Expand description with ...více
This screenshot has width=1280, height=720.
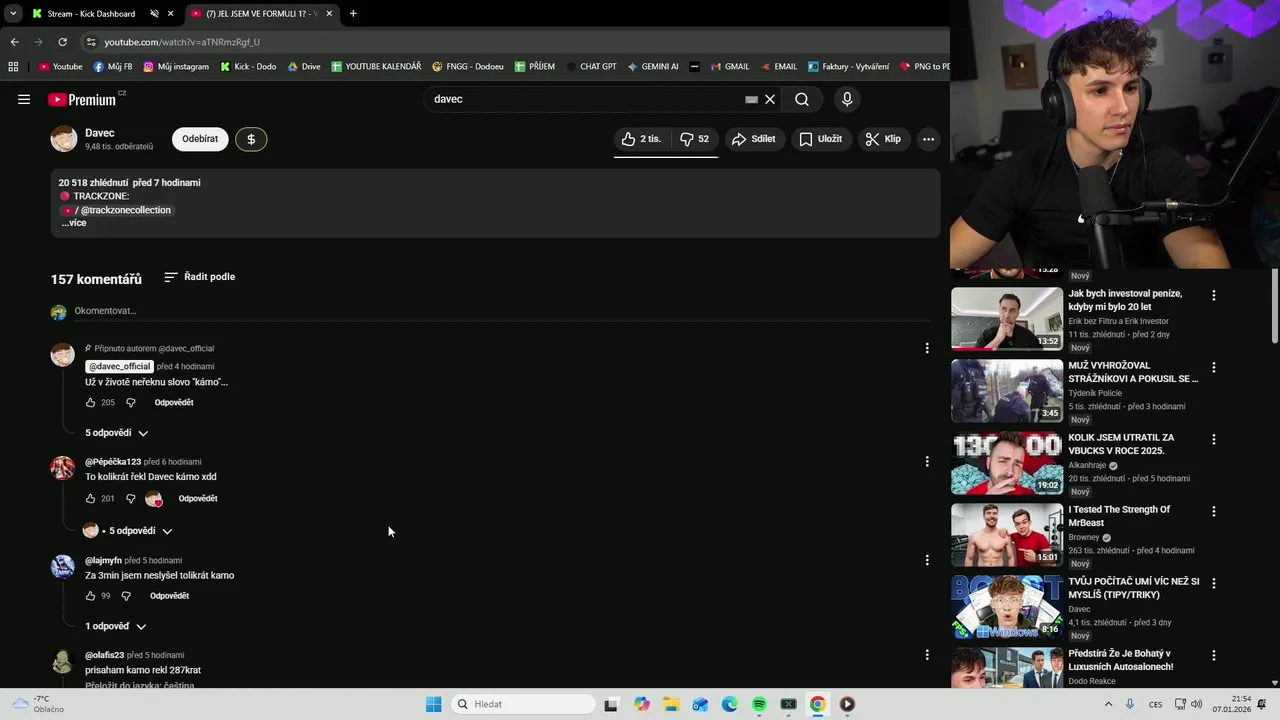point(74,223)
